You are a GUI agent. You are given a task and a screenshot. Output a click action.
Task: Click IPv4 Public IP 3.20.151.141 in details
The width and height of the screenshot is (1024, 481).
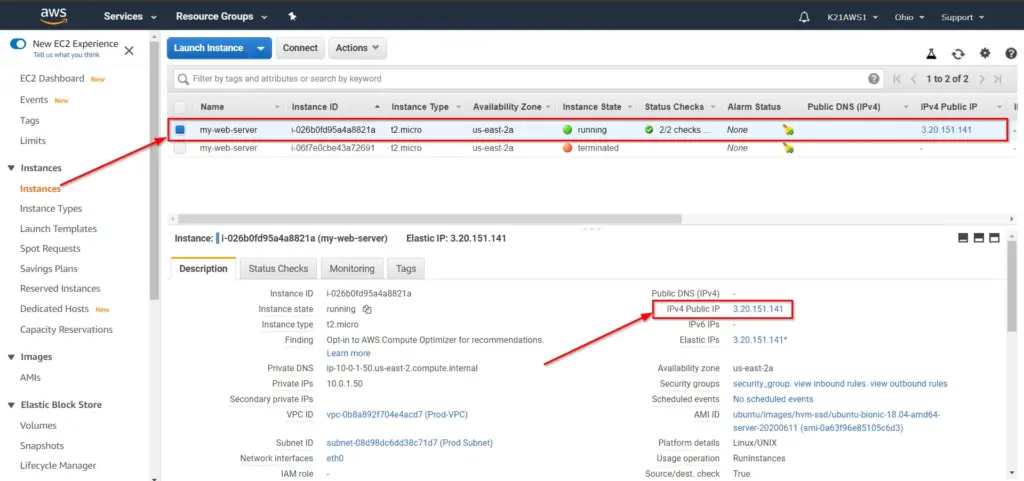point(758,309)
